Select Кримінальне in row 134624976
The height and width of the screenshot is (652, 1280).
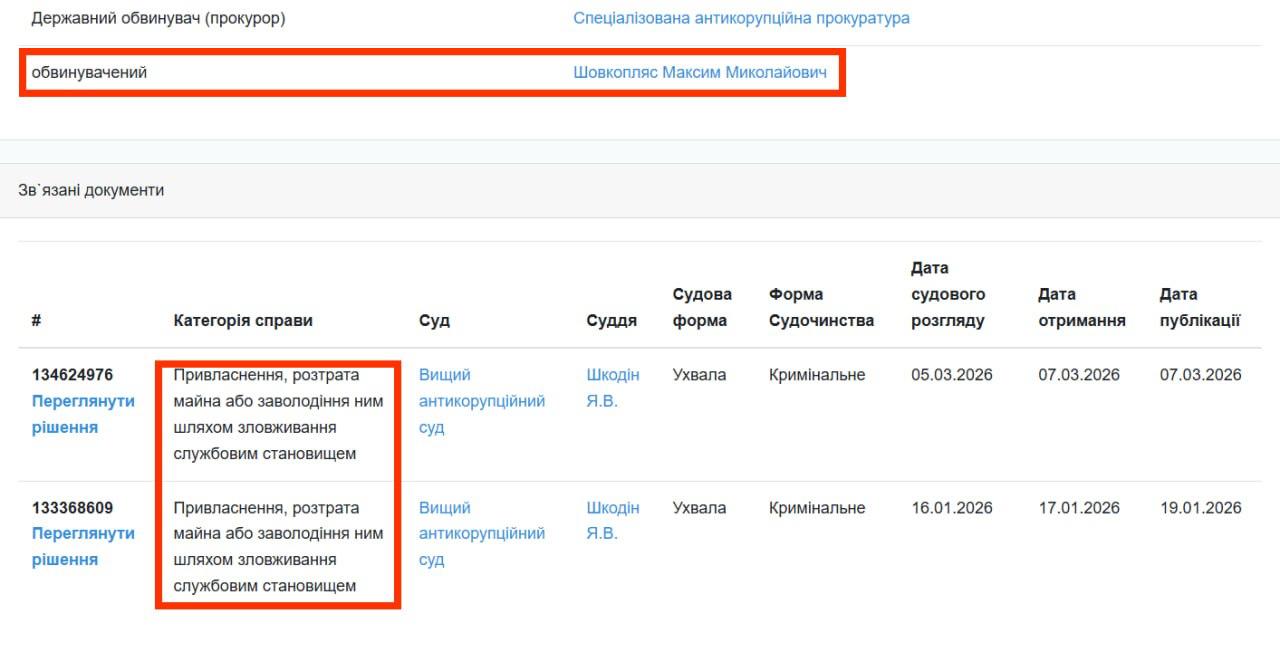pos(817,375)
